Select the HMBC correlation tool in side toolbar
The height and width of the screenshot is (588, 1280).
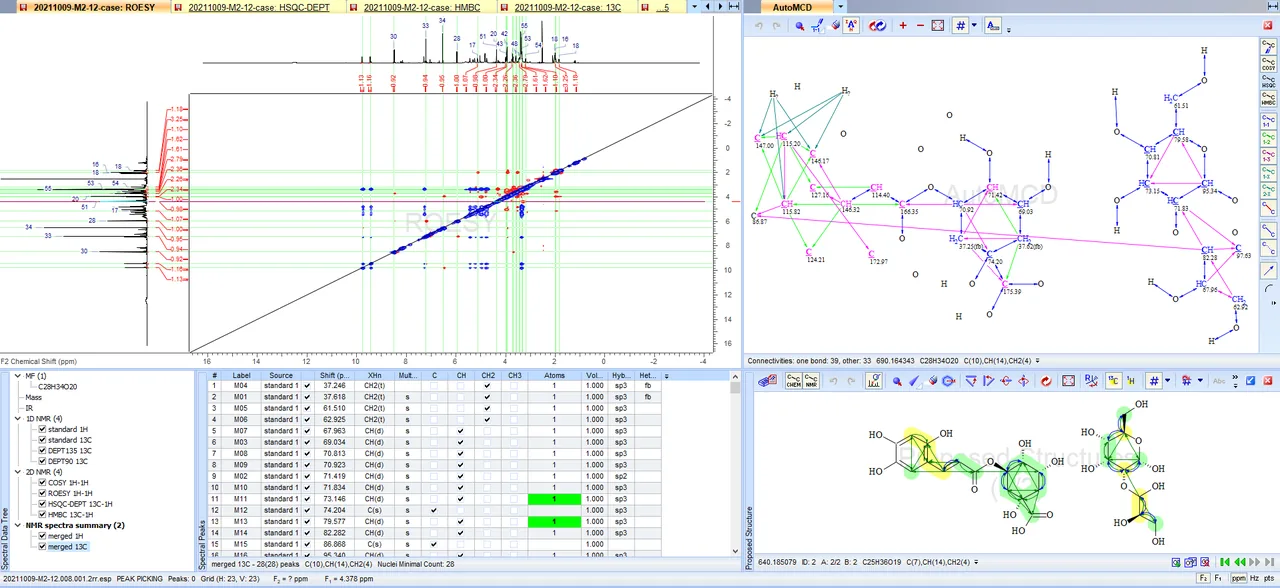1268,99
